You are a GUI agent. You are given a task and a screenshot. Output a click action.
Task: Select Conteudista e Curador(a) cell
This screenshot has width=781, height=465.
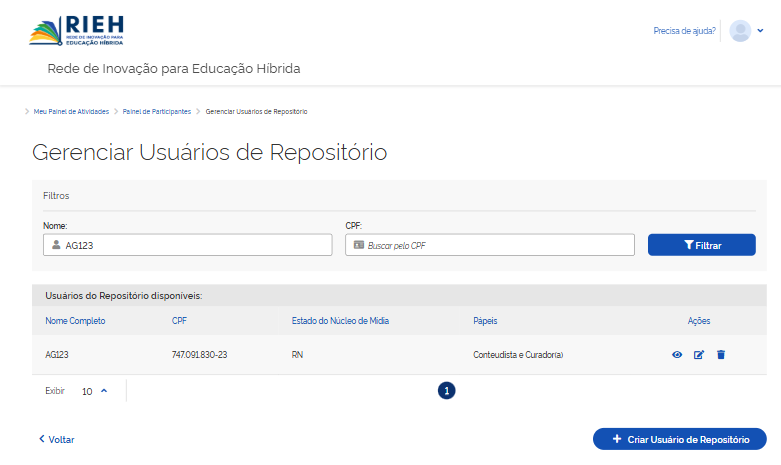click(518, 354)
